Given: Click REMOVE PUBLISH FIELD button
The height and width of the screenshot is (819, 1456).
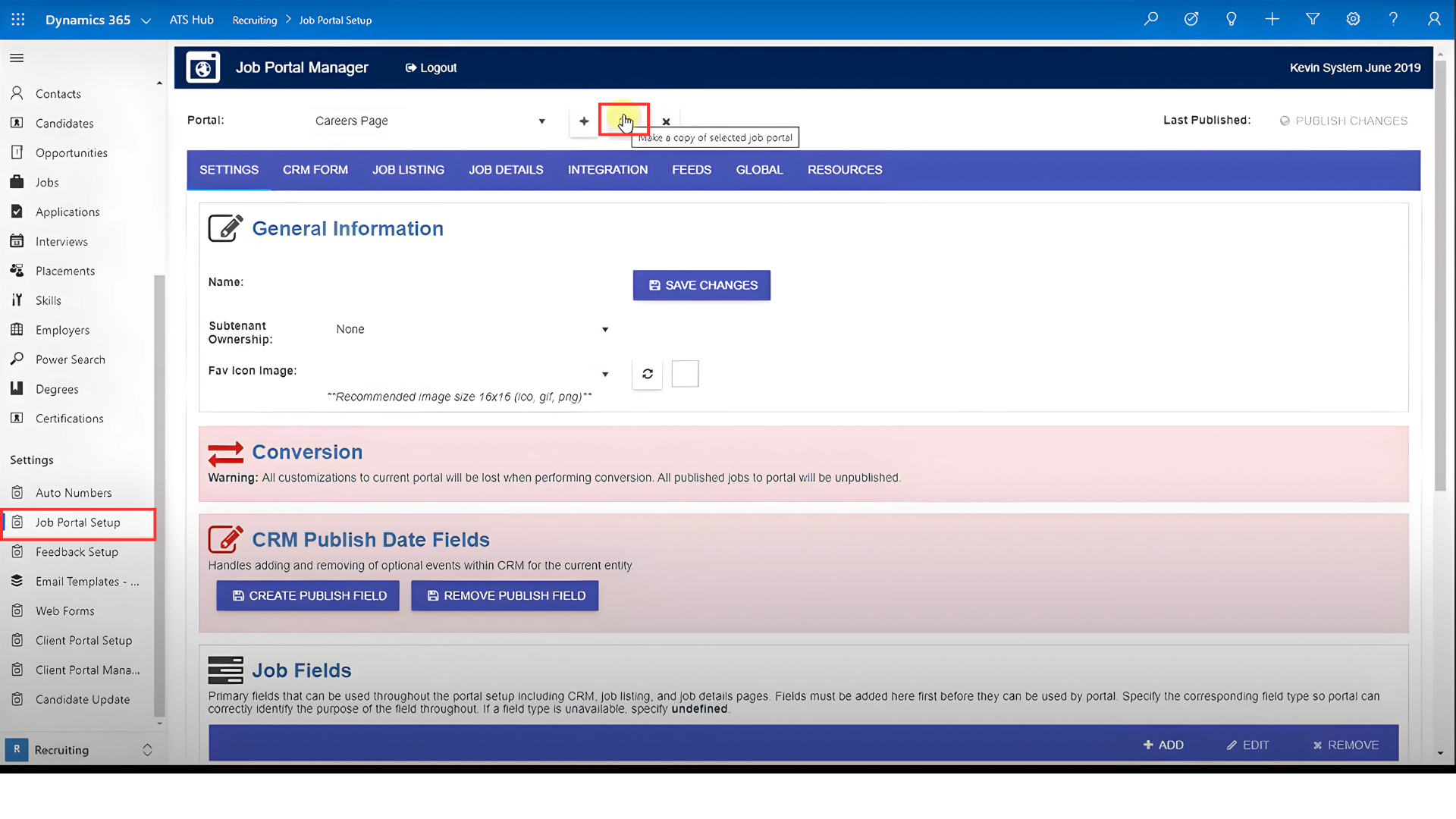Looking at the screenshot, I should coord(505,596).
